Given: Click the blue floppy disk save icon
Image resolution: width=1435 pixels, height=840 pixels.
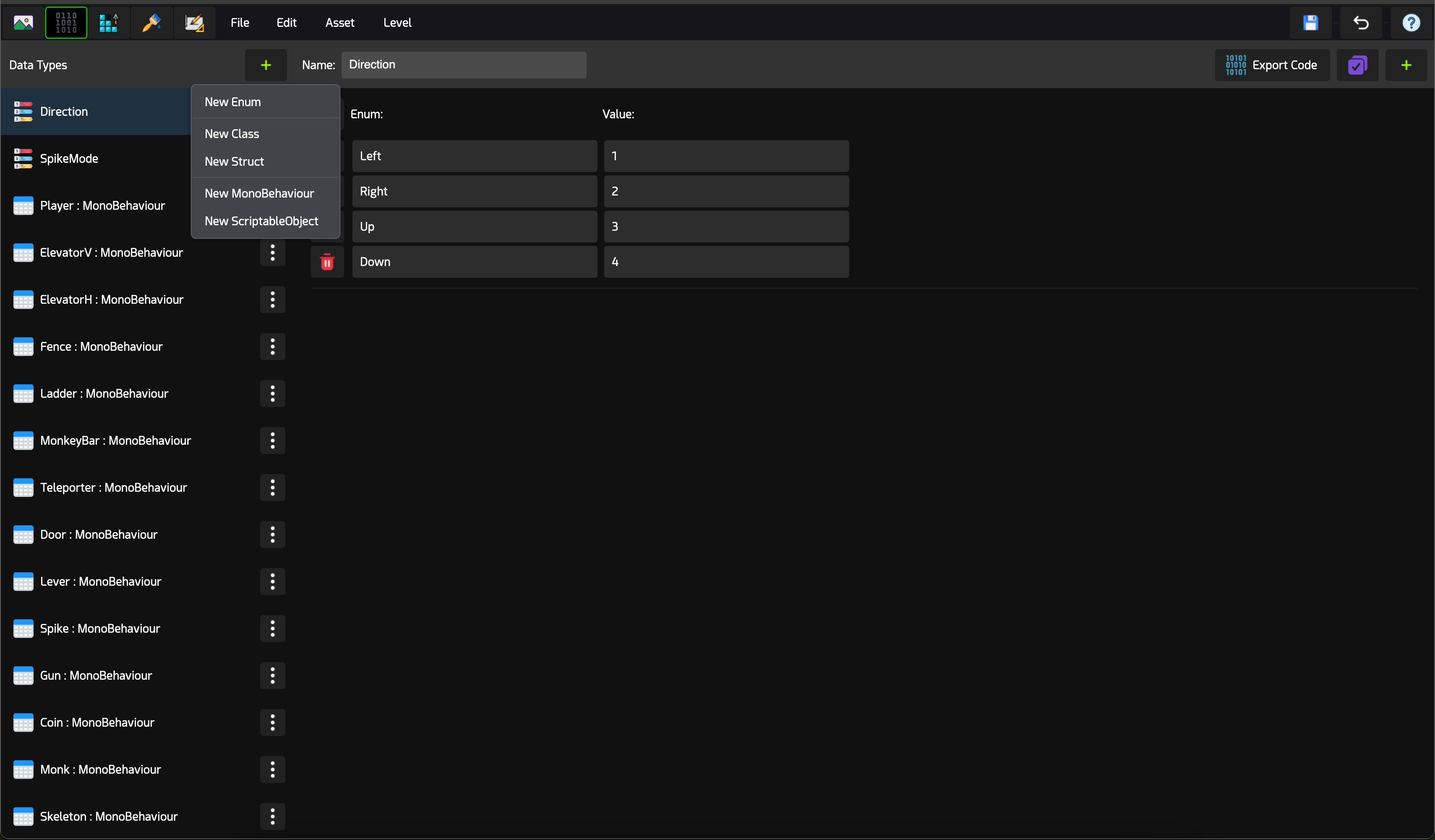Looking at the screenshot, I should coord(1310,23).
